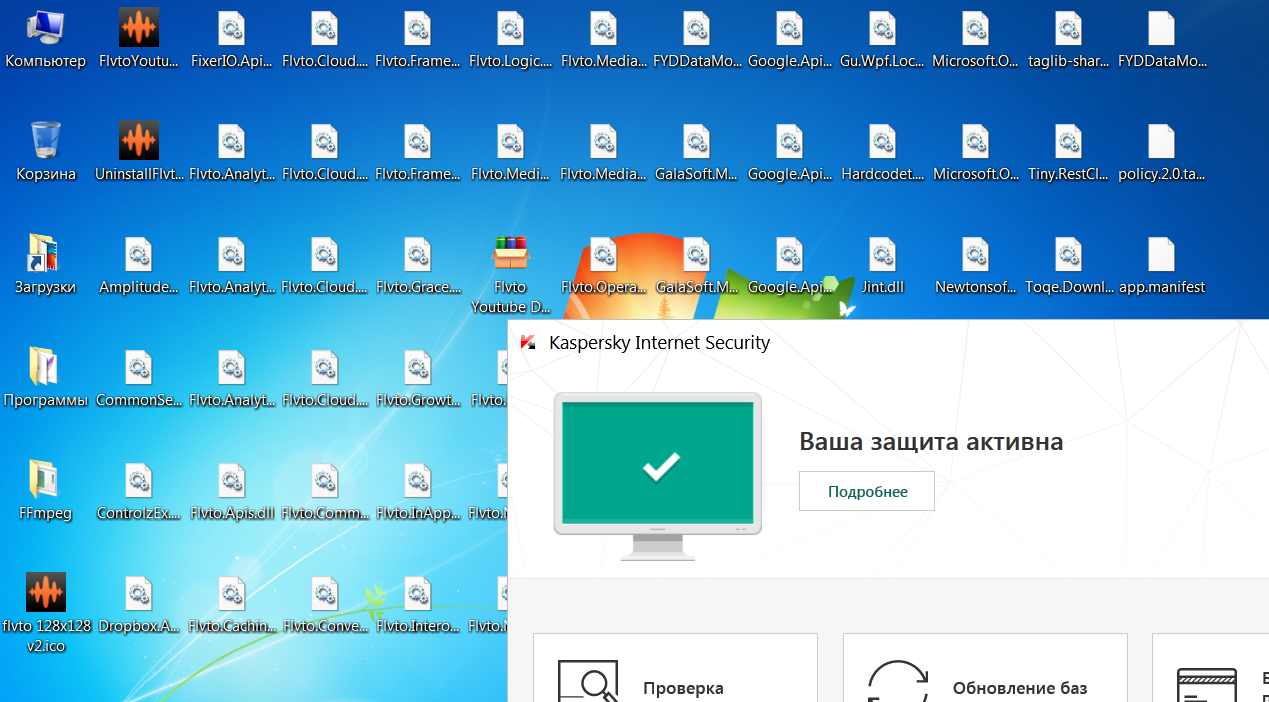
Task: Select the Flvto.Cachin... file
Action: (x=232, y=605)
